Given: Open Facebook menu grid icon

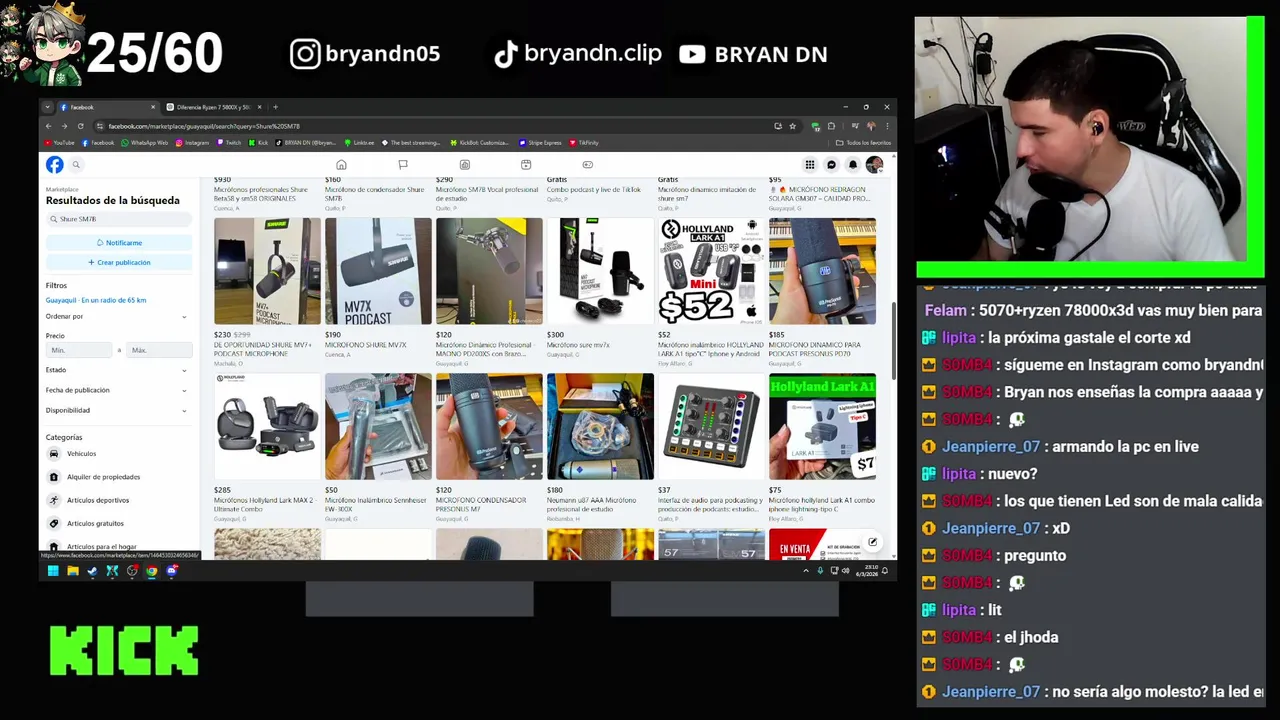Looking at the screenshot, I should pyautogui.click(x=810, y=165).
